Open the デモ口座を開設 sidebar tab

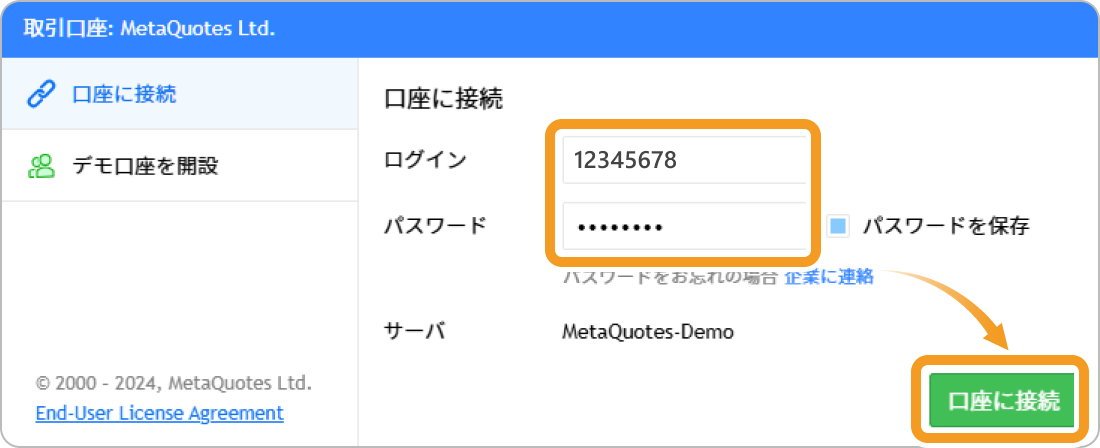click(x=180, y=166)
